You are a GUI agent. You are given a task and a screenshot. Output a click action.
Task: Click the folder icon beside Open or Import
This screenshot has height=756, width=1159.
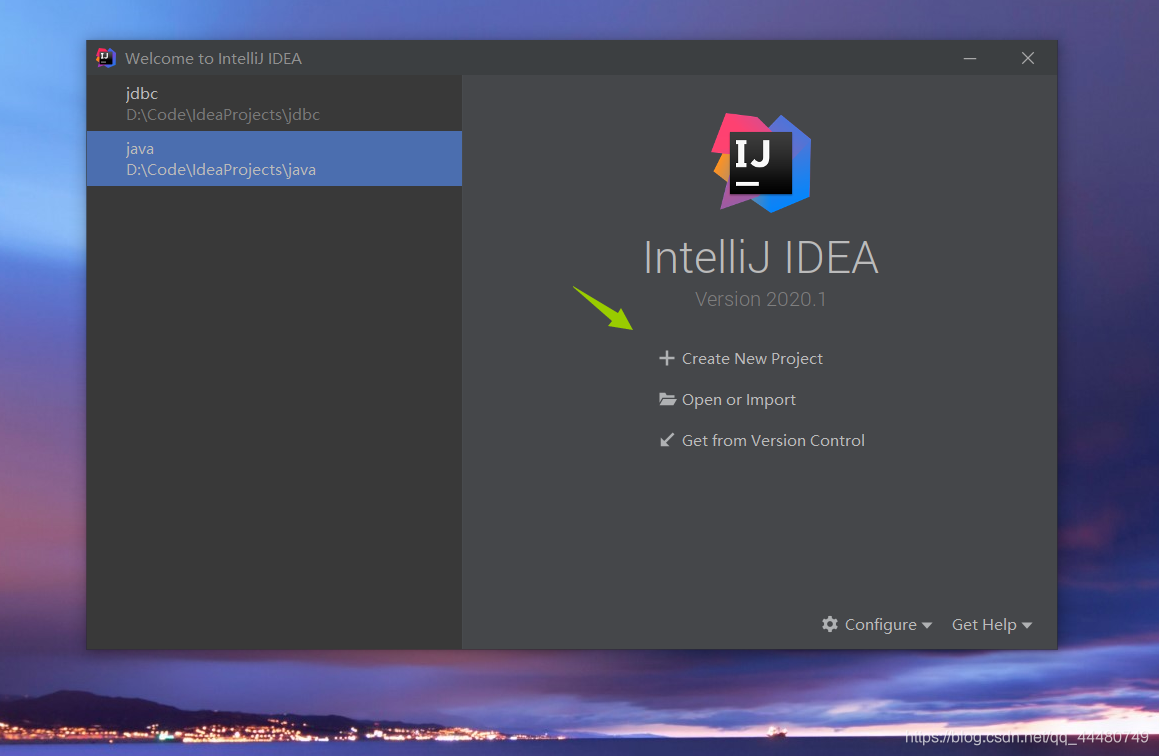pos(667,399)
